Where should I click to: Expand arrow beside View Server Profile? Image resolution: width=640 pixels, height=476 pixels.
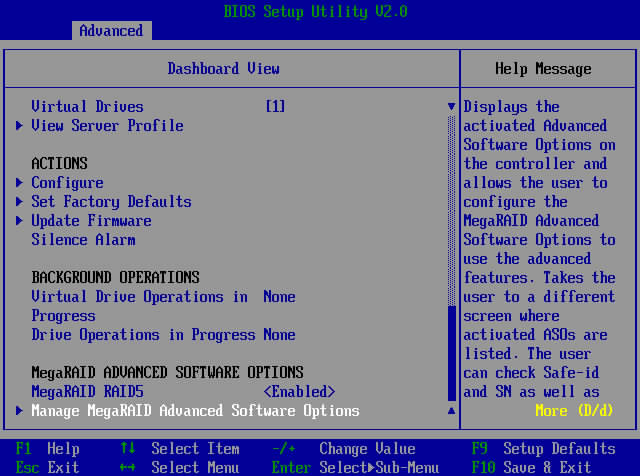tap(19, 125)
